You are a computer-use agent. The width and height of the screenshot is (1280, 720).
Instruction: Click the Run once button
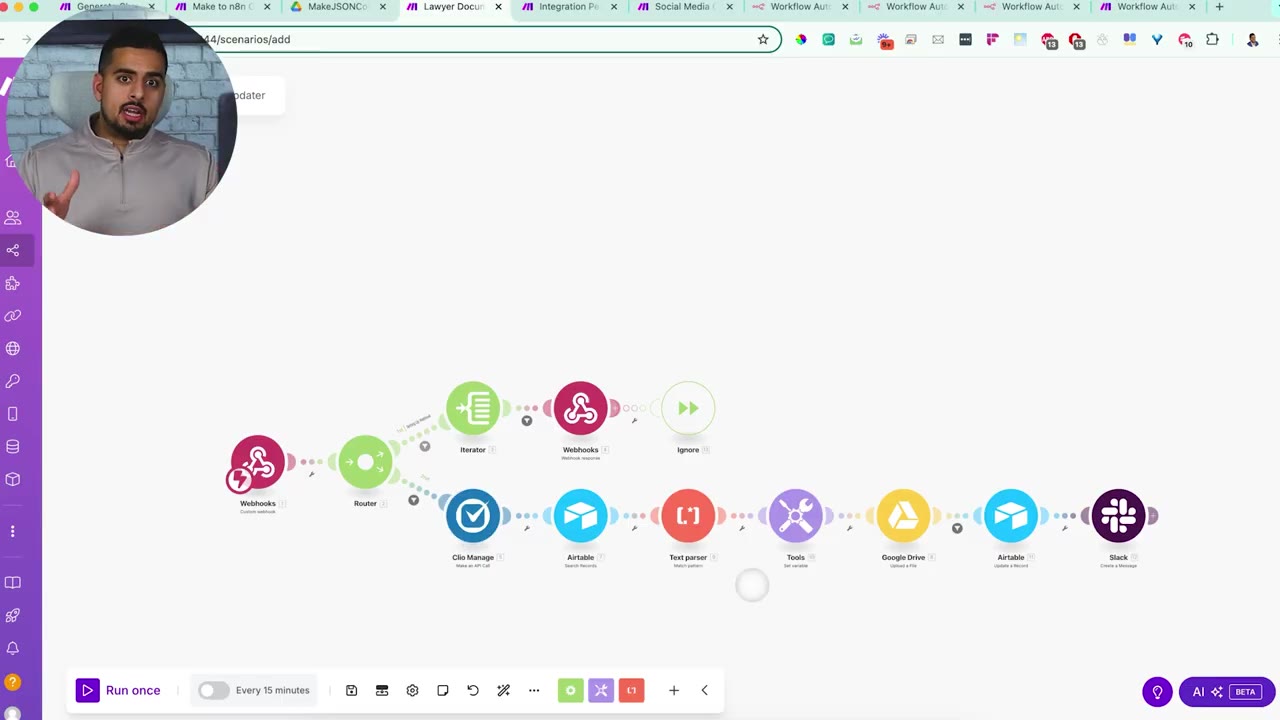tap(118, 690)
